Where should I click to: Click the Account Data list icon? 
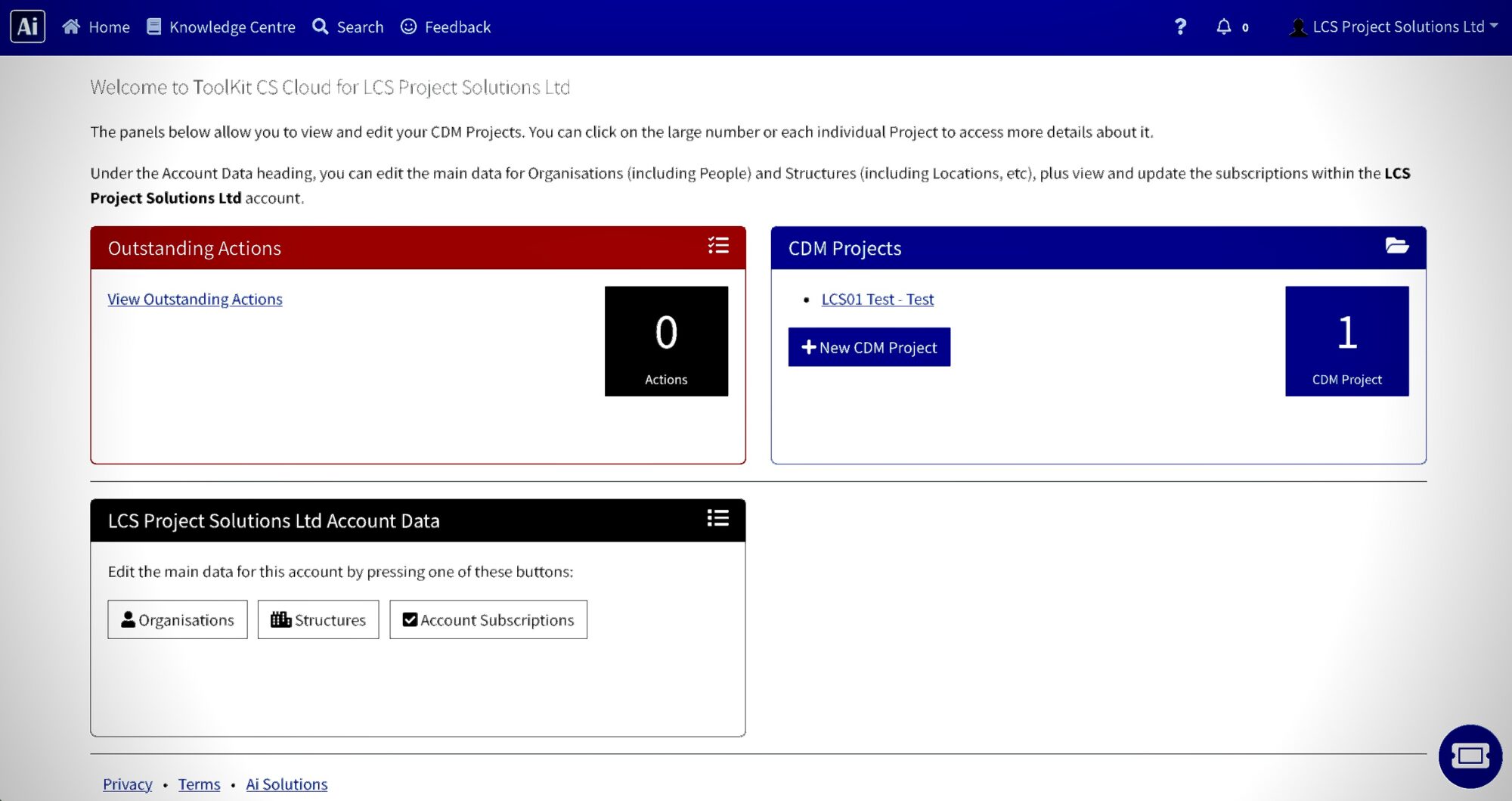[717, 518]
